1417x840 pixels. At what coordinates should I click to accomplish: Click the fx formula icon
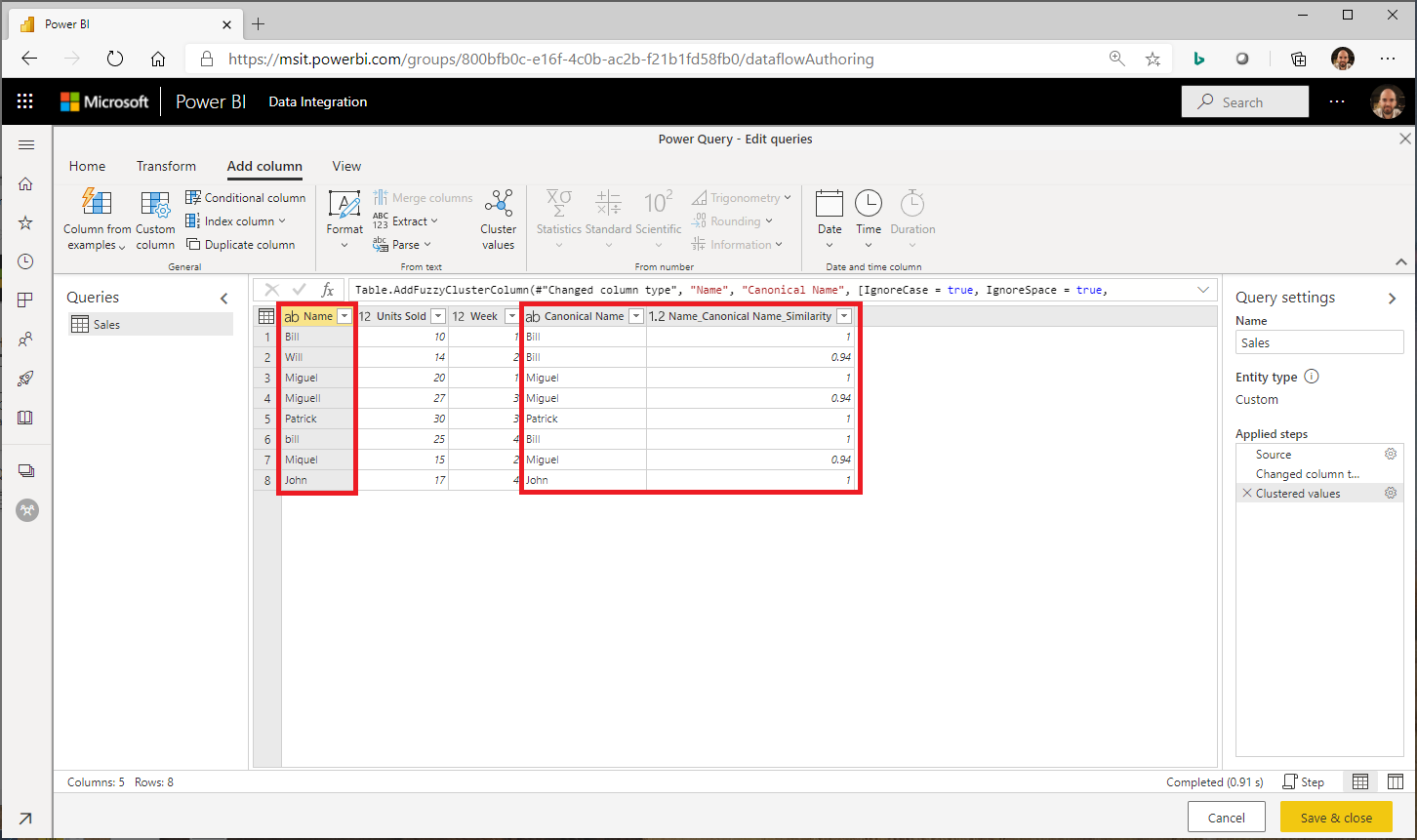(328, 290)
